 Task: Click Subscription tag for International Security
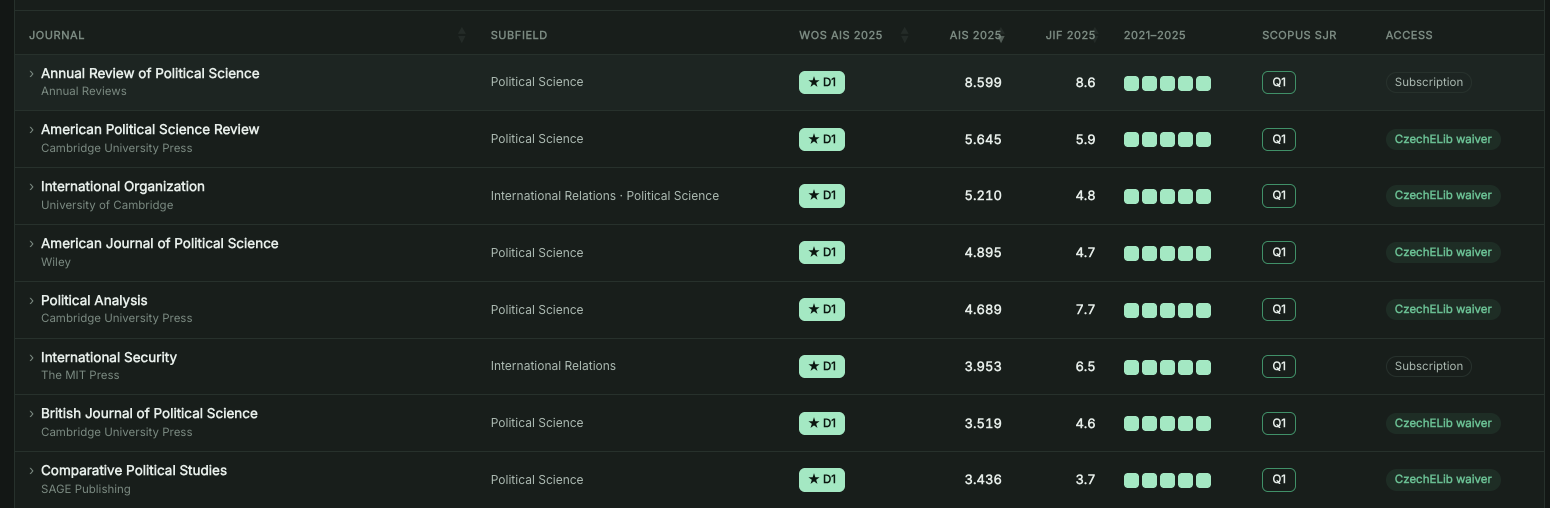[x=1428, y=366]
